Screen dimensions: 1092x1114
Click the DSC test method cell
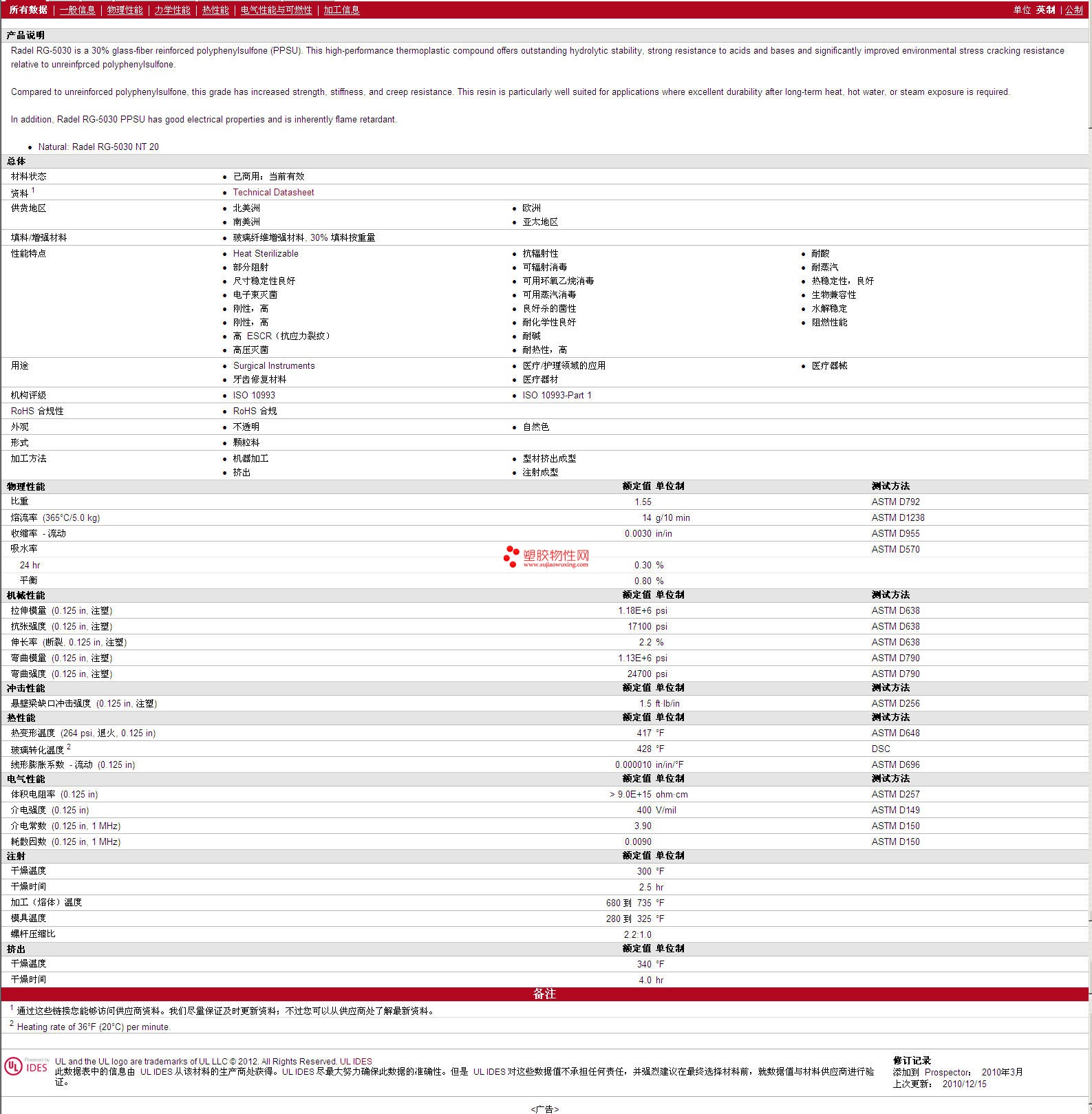click(x=881, y=749)
